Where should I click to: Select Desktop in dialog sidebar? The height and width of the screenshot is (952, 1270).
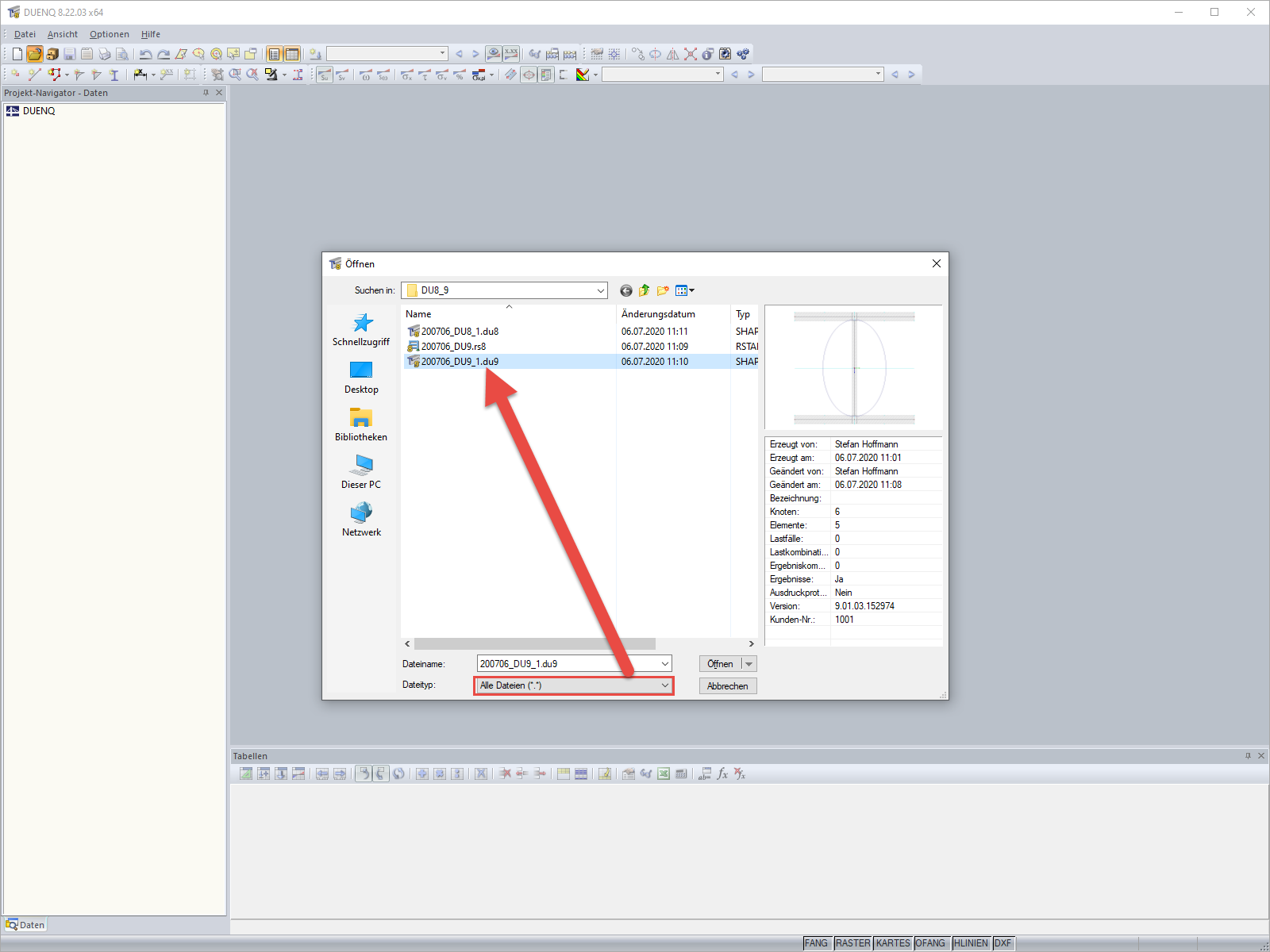[x=361, y=377]
